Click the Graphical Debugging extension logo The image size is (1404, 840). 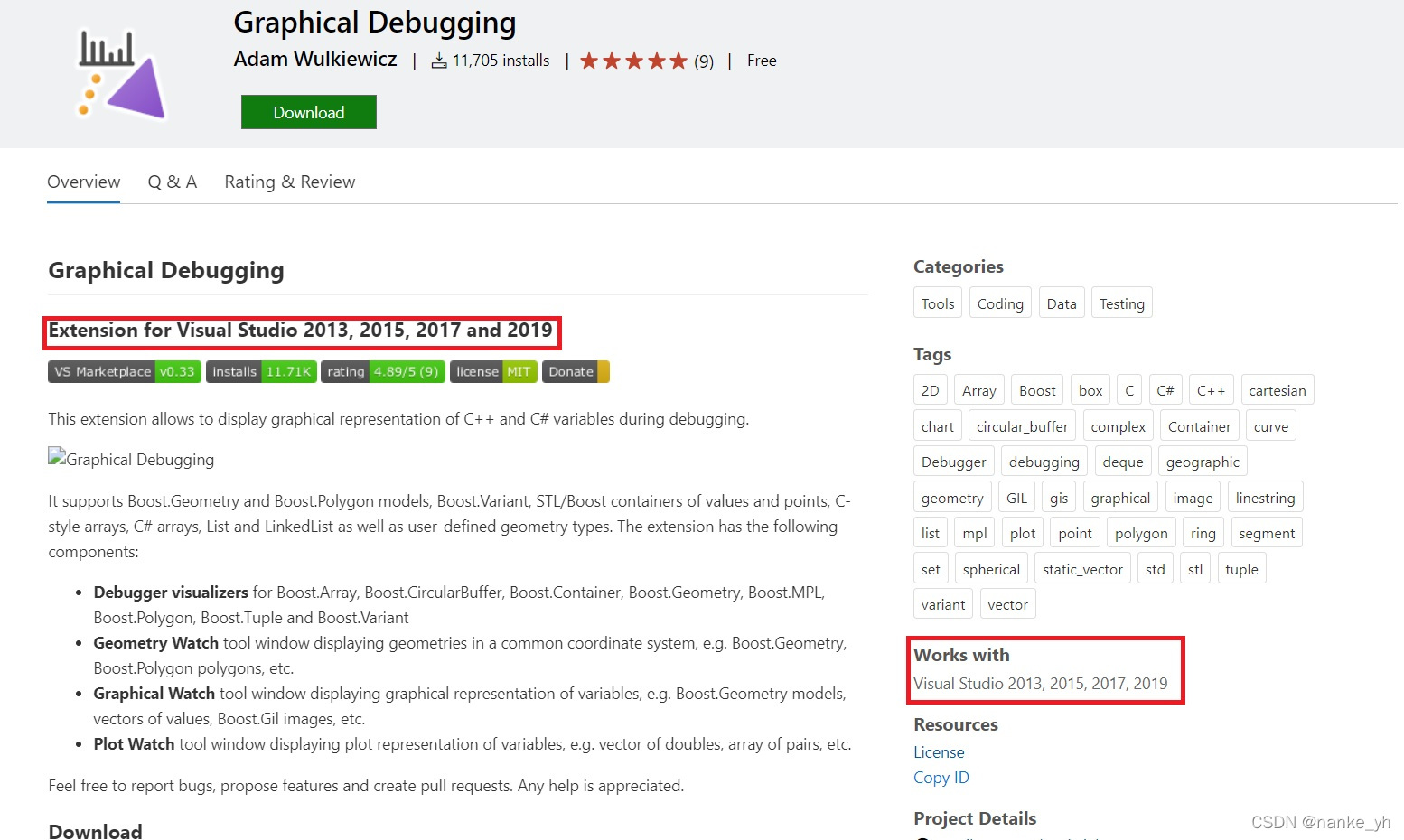[x=121, y=74]
